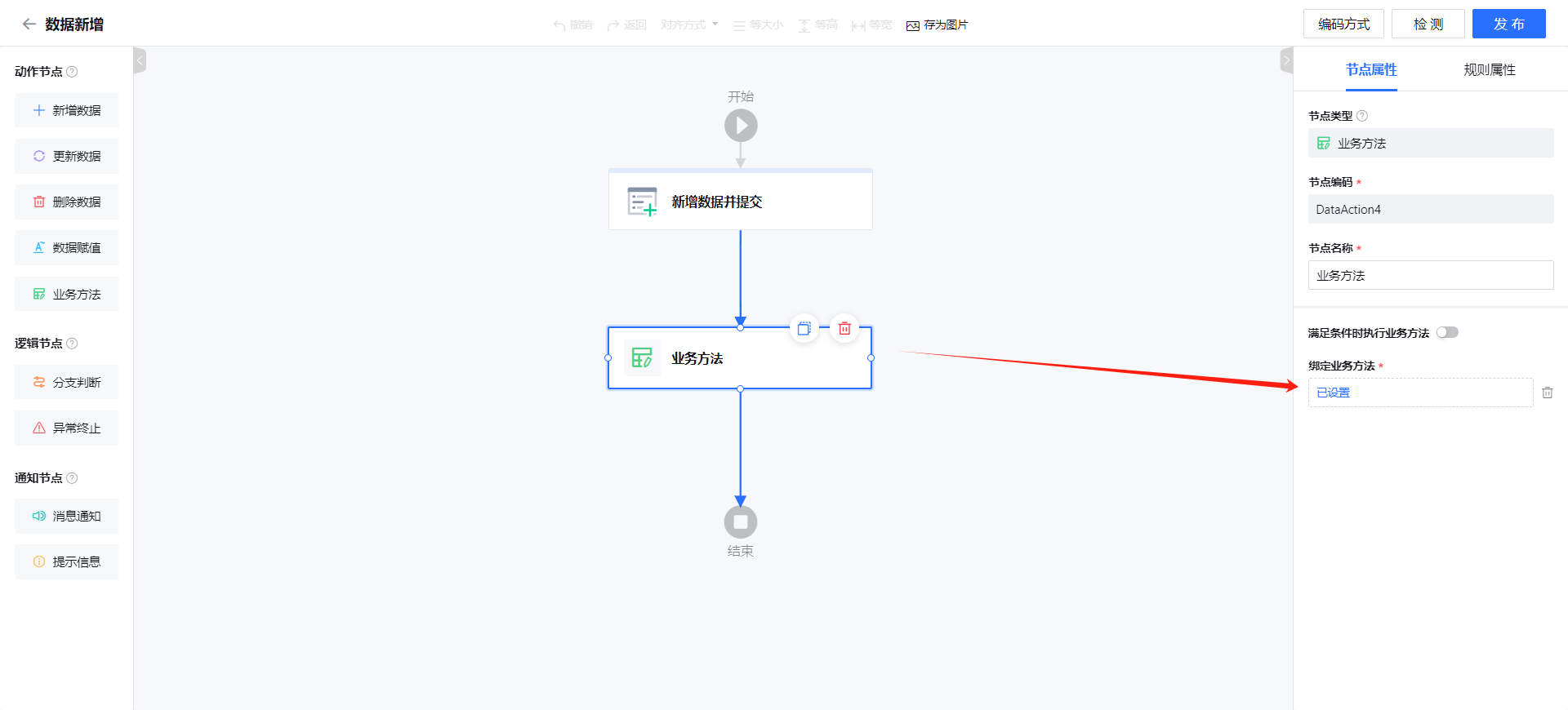1568x710 pixels.
Task: Click 返回 redo in toolbar
Action: [627, 25]
